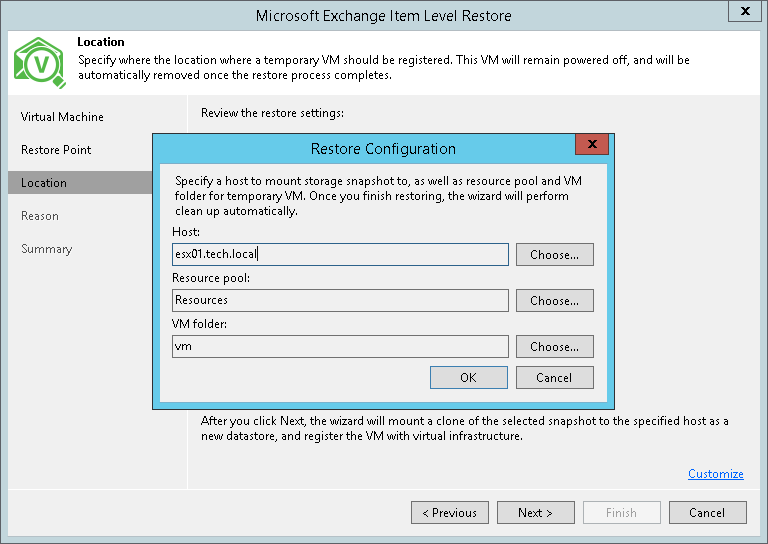Go to the Restore Point step
The width and height of the screenshot is (768, 544).
(56, 150)
